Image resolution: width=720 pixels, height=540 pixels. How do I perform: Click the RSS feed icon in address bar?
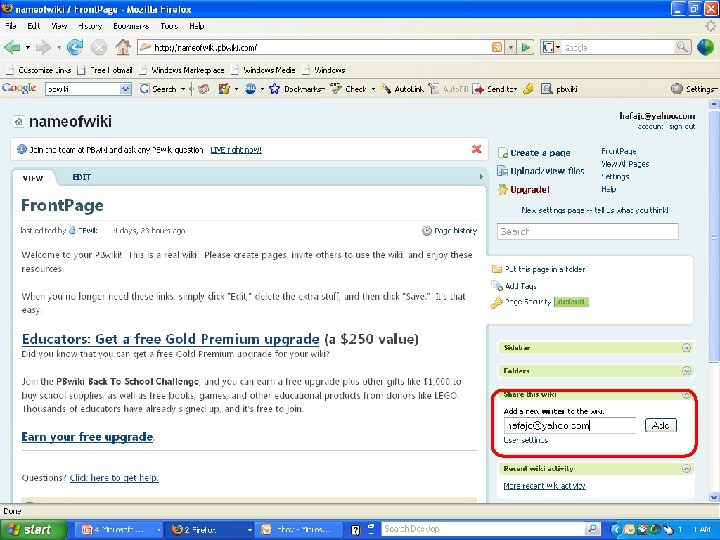[x=496, y=47]
